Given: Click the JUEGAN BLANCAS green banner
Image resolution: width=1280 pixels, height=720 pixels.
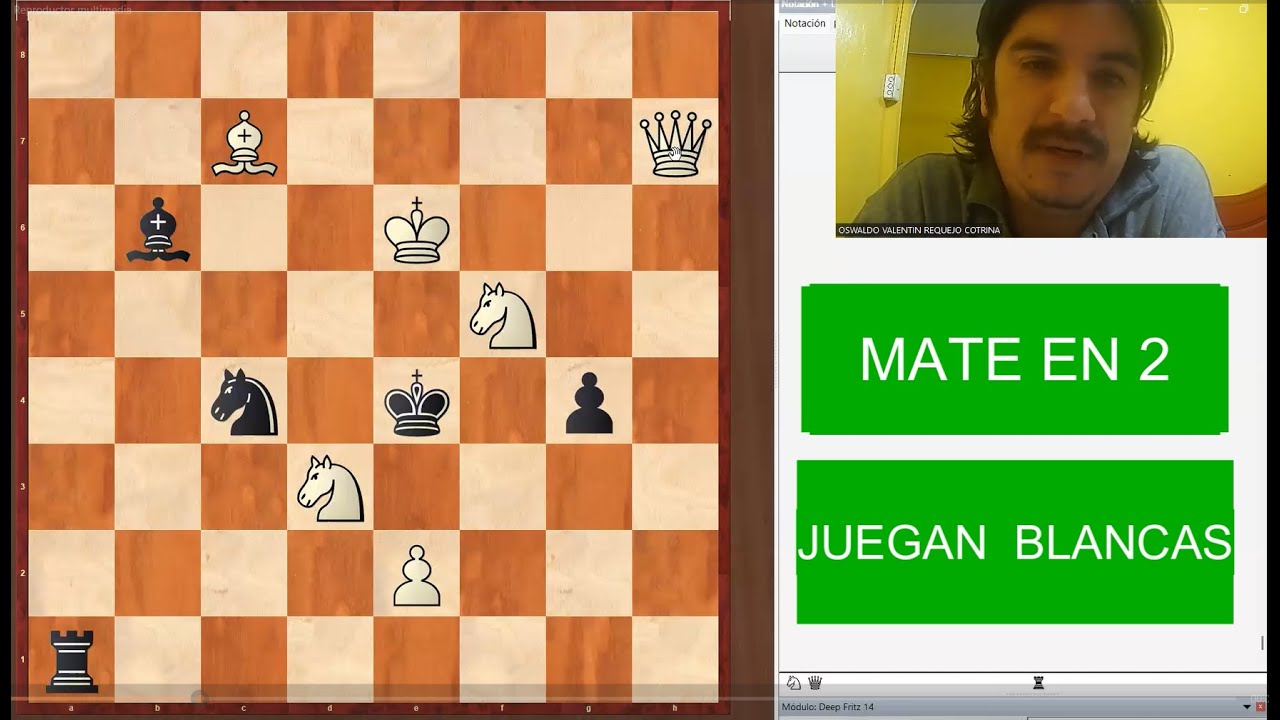Looking at the screenshot, I should click(1015, 542).
